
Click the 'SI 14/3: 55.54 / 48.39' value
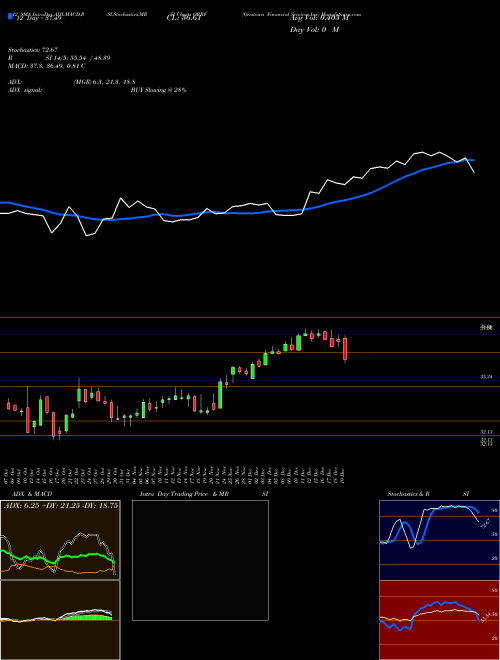pyautogui.click(x=78, y=58)
